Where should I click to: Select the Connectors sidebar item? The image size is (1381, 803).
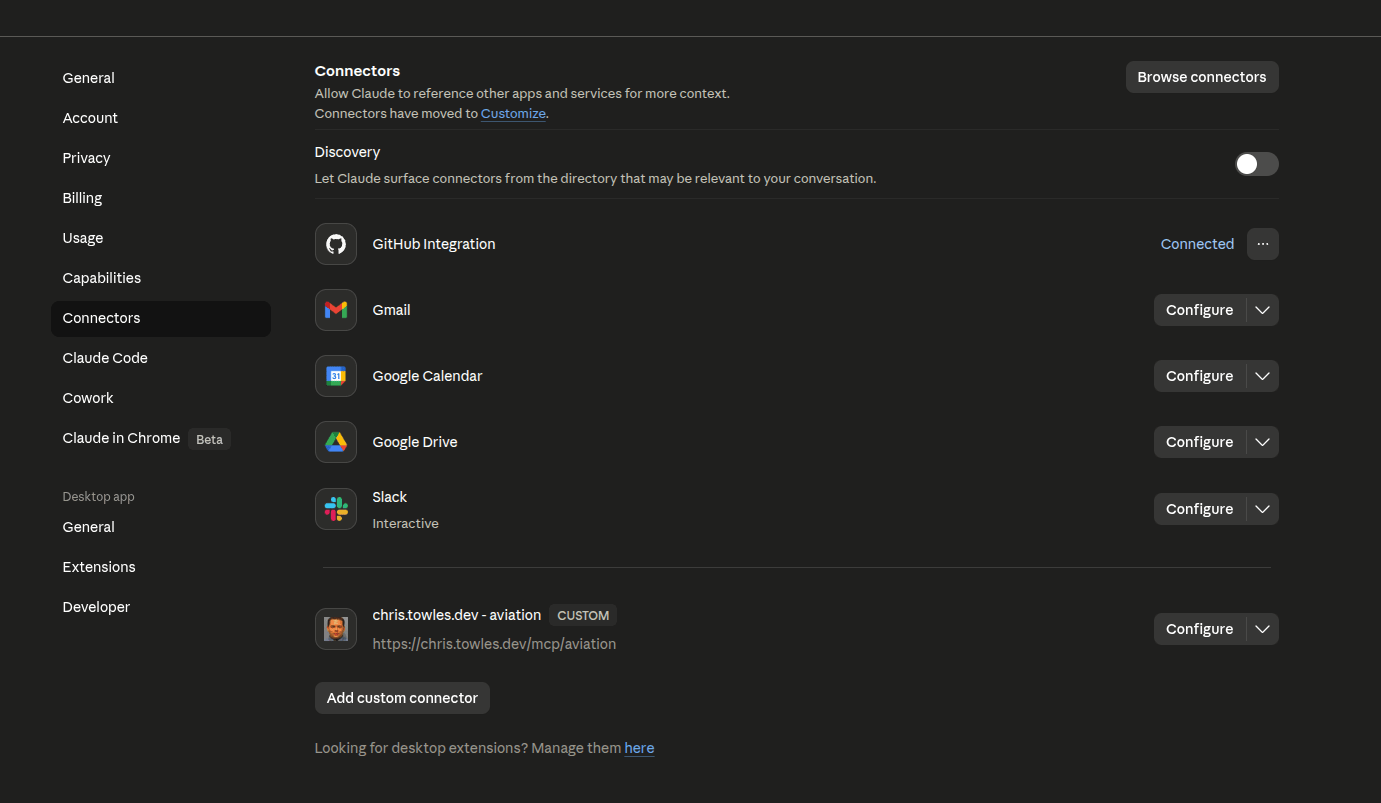161,318
